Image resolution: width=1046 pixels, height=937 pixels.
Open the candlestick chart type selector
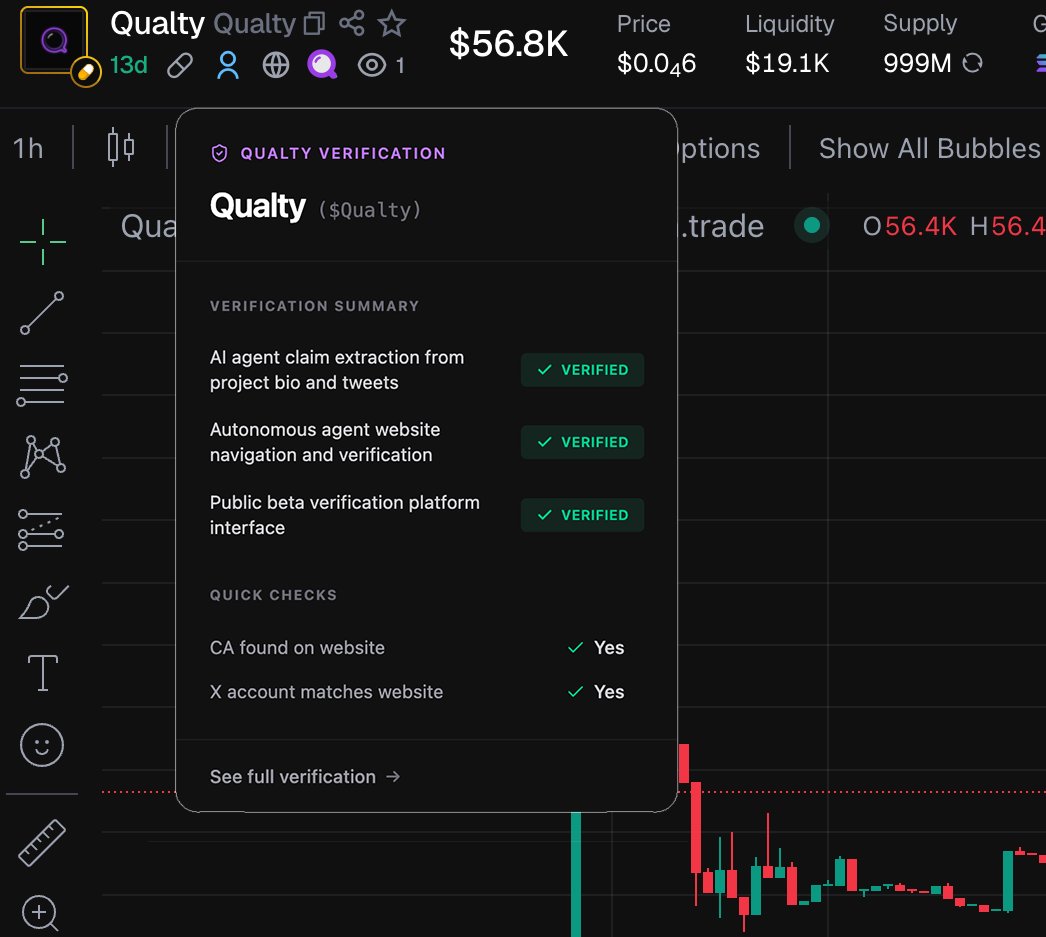[119, 146]
